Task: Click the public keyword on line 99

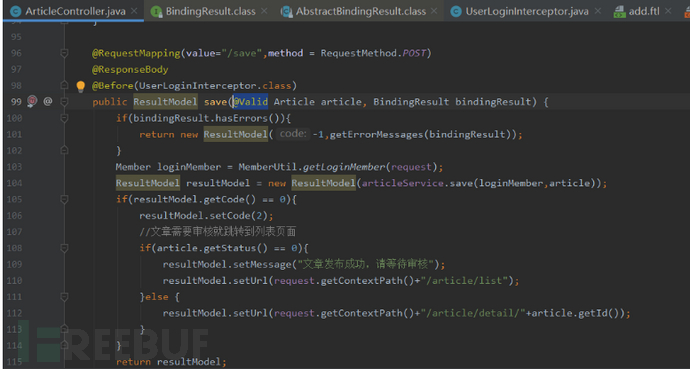Action: point(110,102)
